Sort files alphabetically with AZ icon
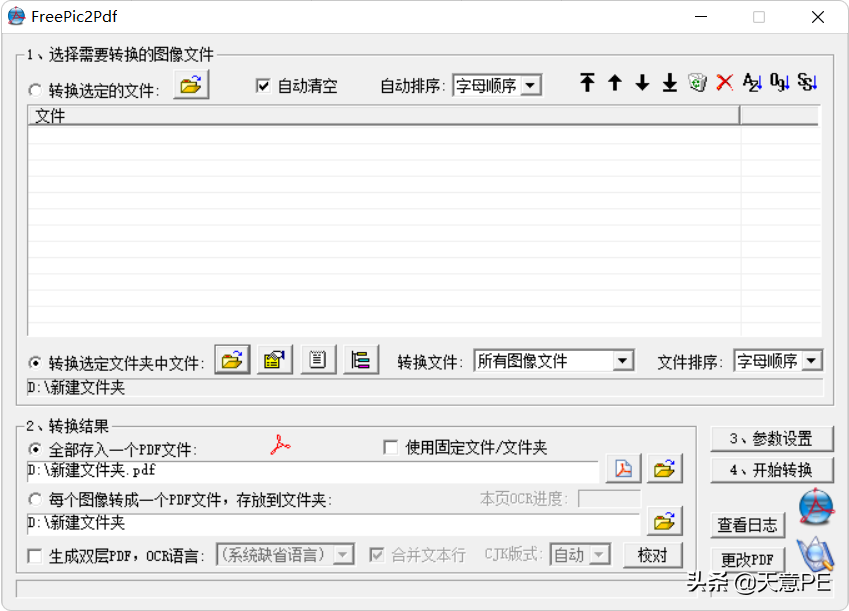This screenshot has width=849, height=611. click(x=752, y=82)
